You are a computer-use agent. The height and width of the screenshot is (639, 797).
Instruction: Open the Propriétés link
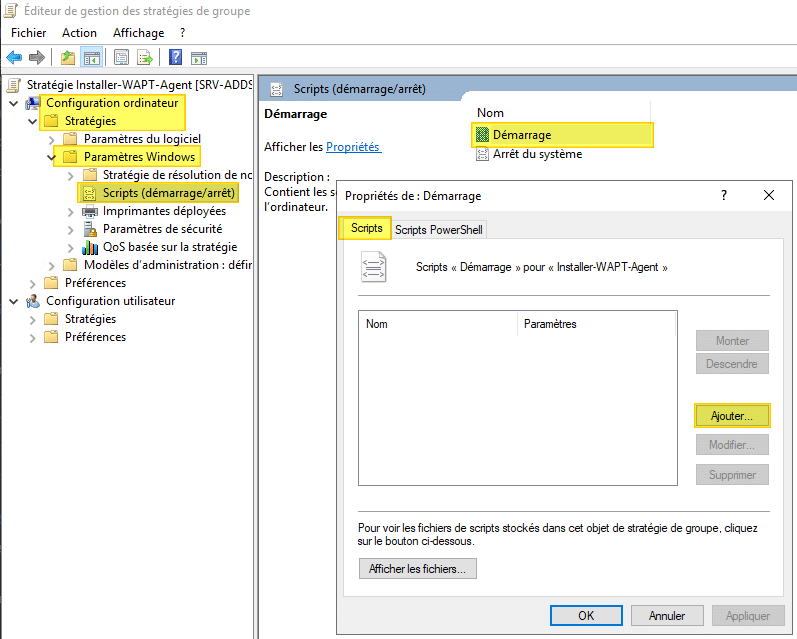353,147
